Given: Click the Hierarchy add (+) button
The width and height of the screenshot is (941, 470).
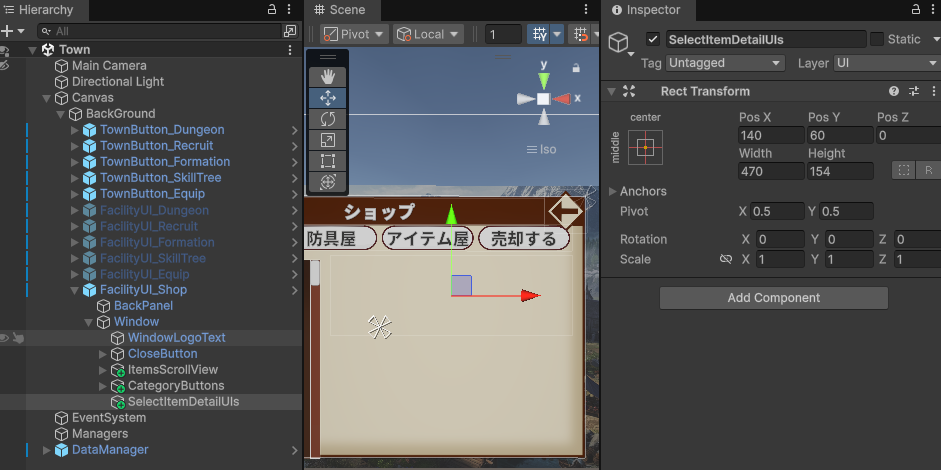Looking at the screenshot, I should pyautogui.click(x=7, y=31).
